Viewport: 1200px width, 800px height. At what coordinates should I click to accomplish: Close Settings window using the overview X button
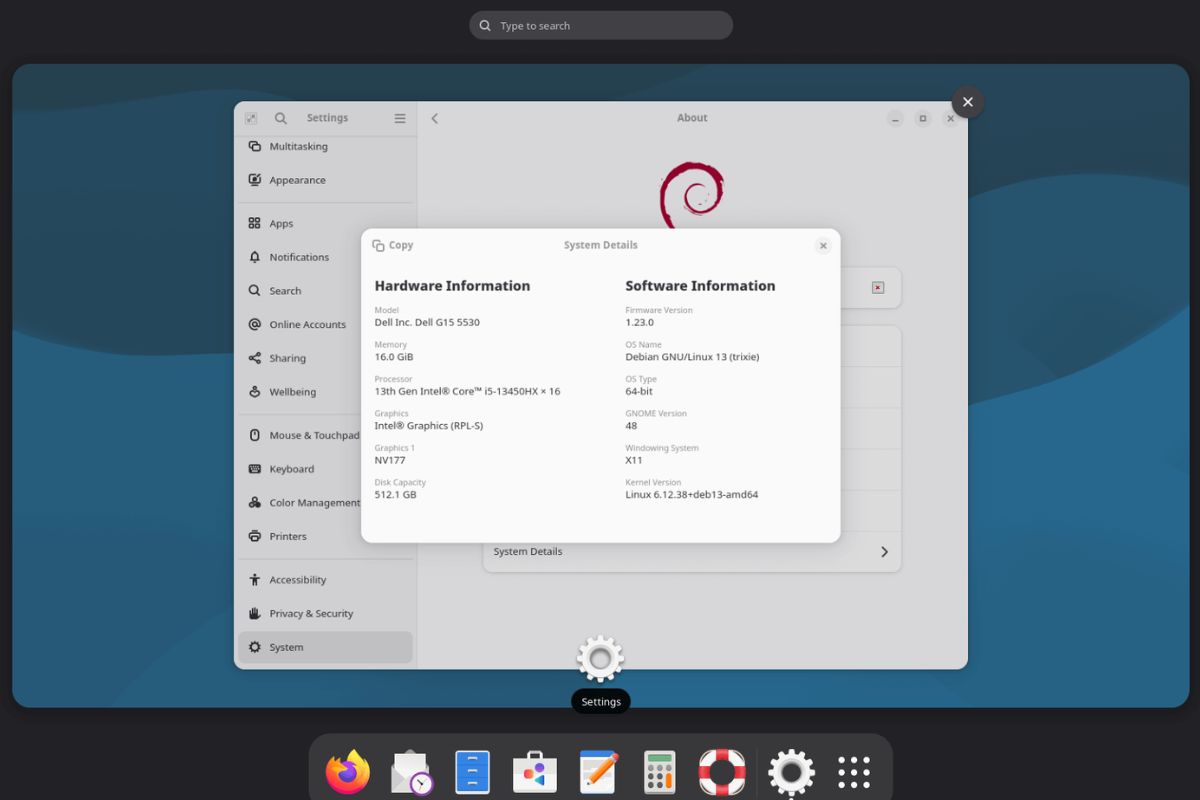click(967, 102)
